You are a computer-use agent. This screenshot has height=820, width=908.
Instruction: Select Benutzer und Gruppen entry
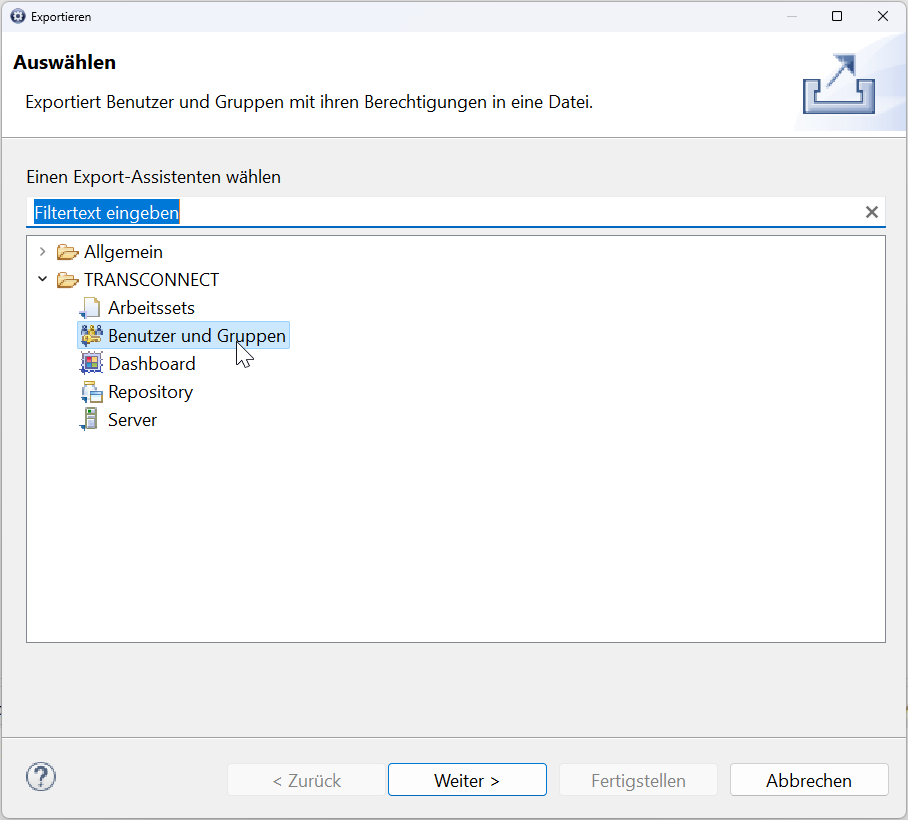point(184,336)
